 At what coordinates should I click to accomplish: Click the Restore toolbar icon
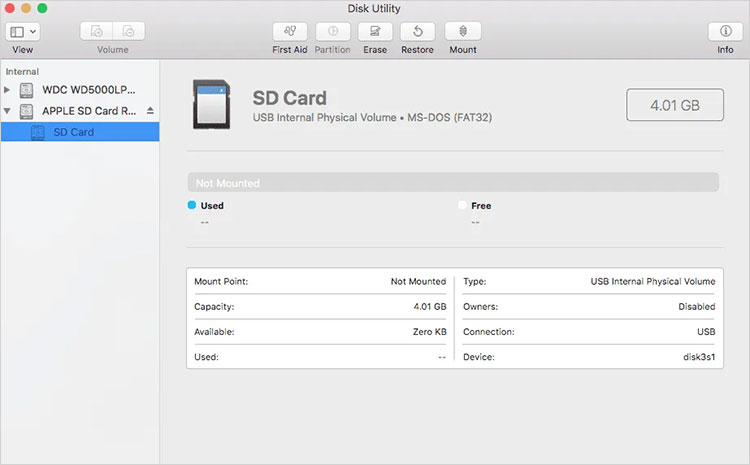tap(417, 32)
